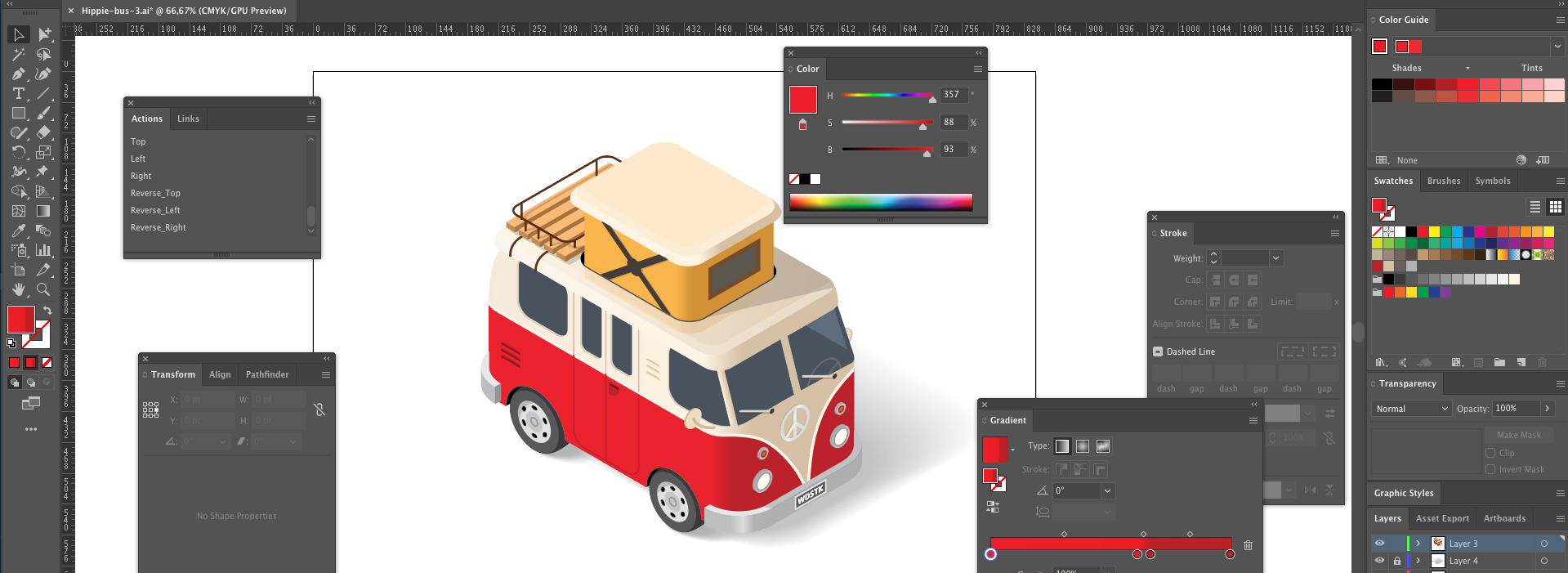Delete gradient stop with trash icon
Screen dimensions: 1568x573
tap(1248, 545)
